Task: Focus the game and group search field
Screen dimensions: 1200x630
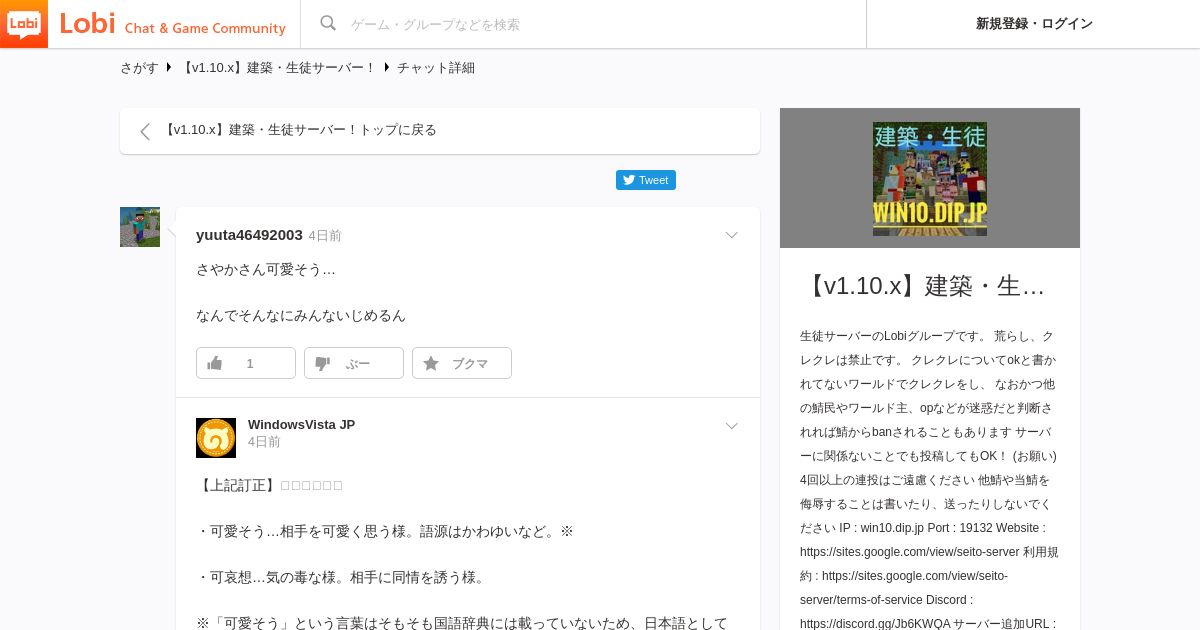Action: (600, 24)
